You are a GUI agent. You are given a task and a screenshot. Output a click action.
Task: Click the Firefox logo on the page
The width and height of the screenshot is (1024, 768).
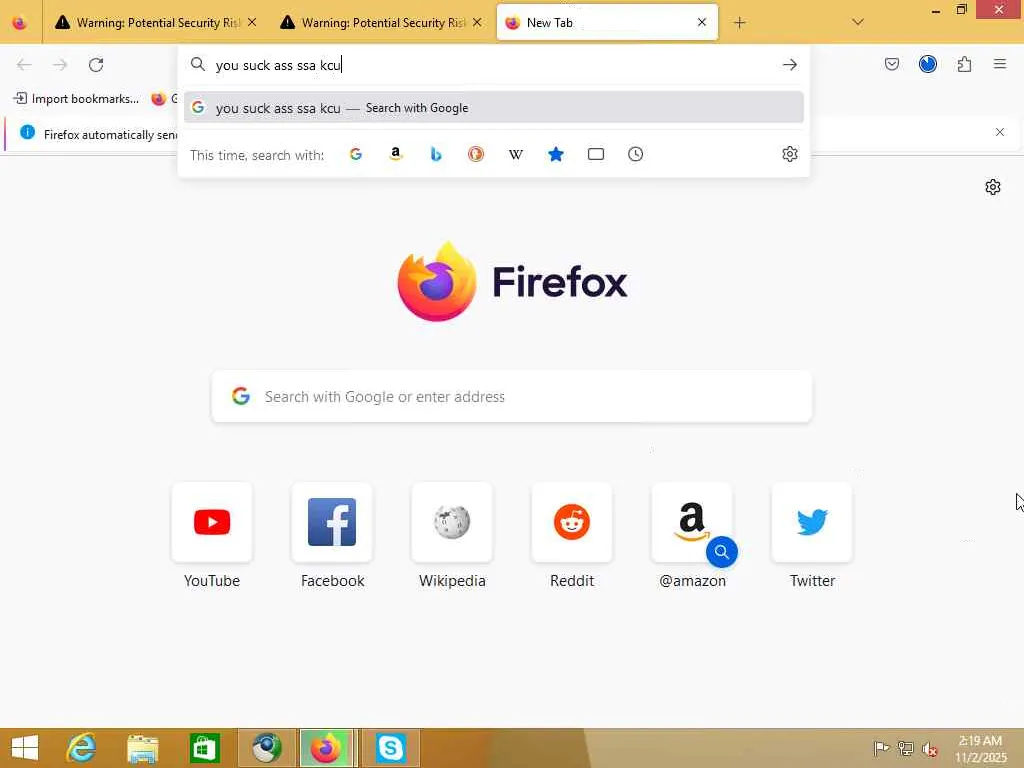click(436, 281)
